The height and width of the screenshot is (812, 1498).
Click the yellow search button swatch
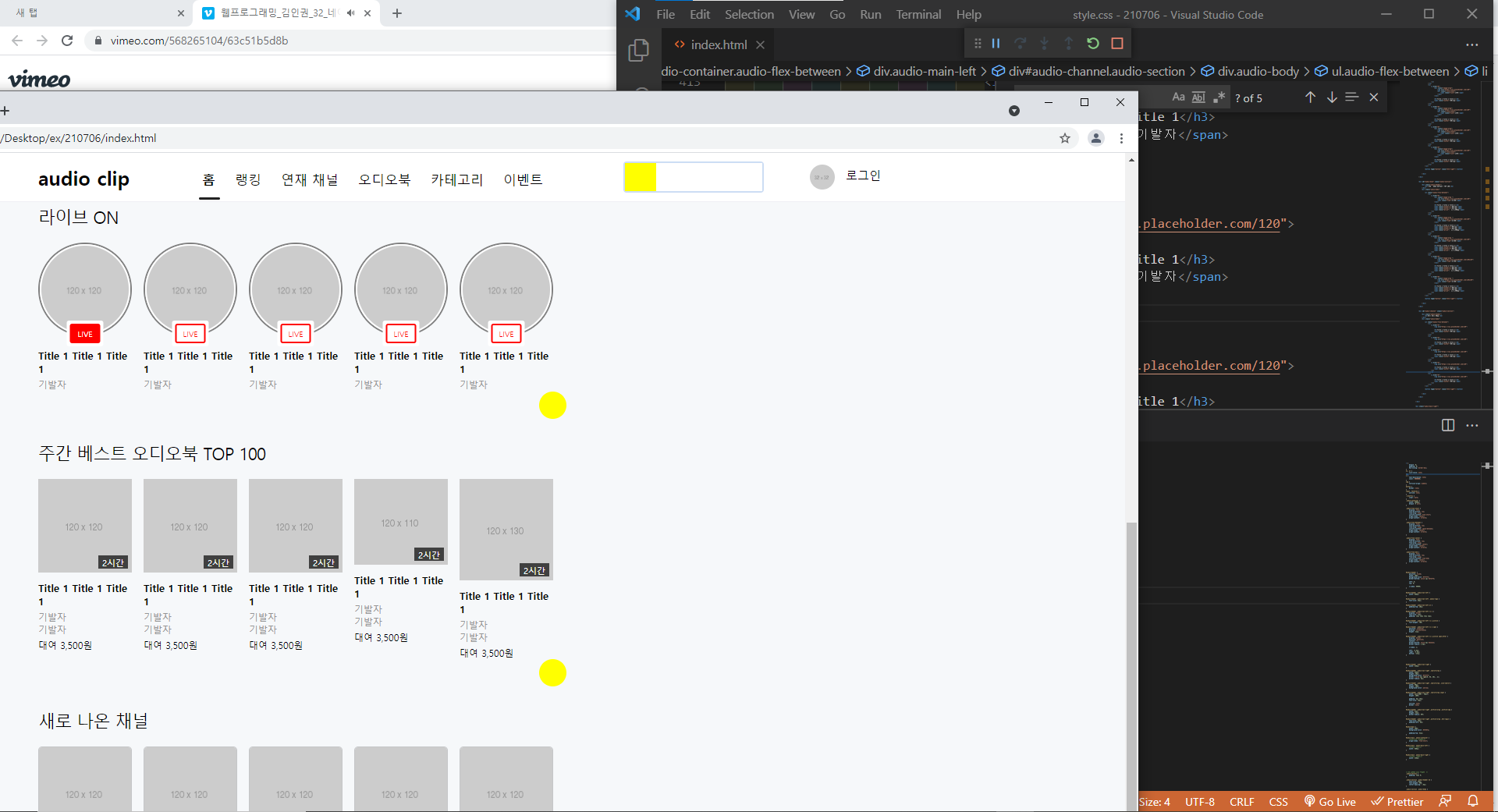(x=641, y=177)
